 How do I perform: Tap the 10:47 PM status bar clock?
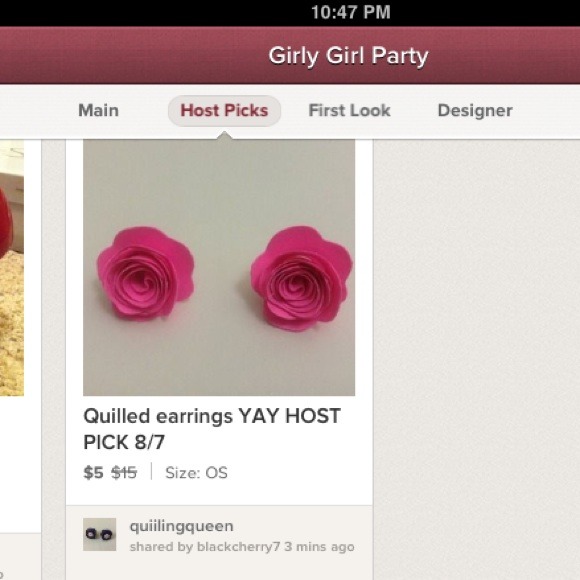click(351, 12)
